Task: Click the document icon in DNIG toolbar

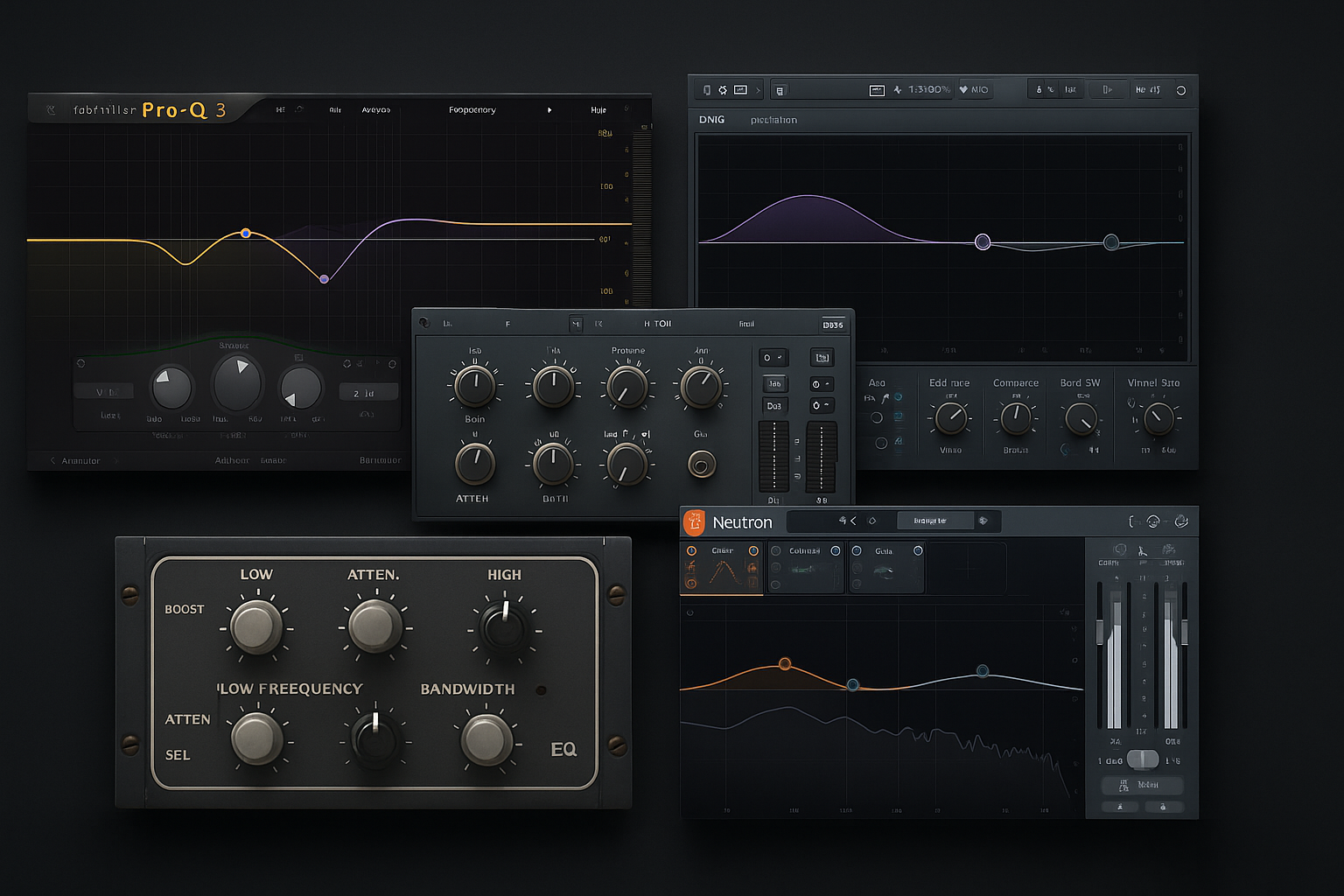Action: click(x=780, y=90)
